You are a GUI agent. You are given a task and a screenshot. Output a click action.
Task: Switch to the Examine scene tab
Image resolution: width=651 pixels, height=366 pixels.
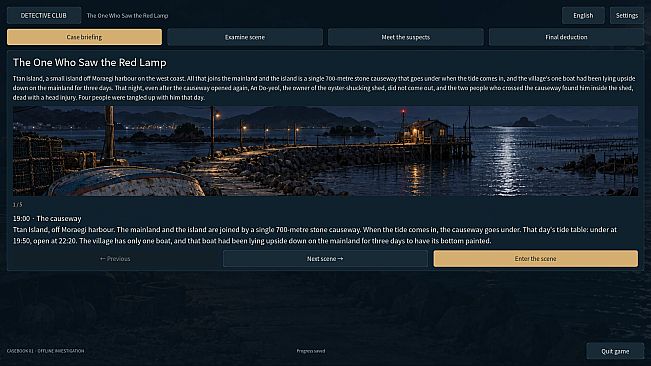(x=245, y=37)
